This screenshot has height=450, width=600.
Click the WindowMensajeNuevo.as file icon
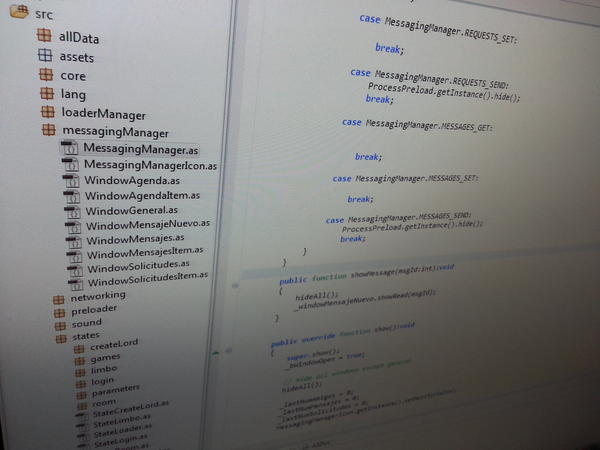pyautogui.click(x=73, y=226)
